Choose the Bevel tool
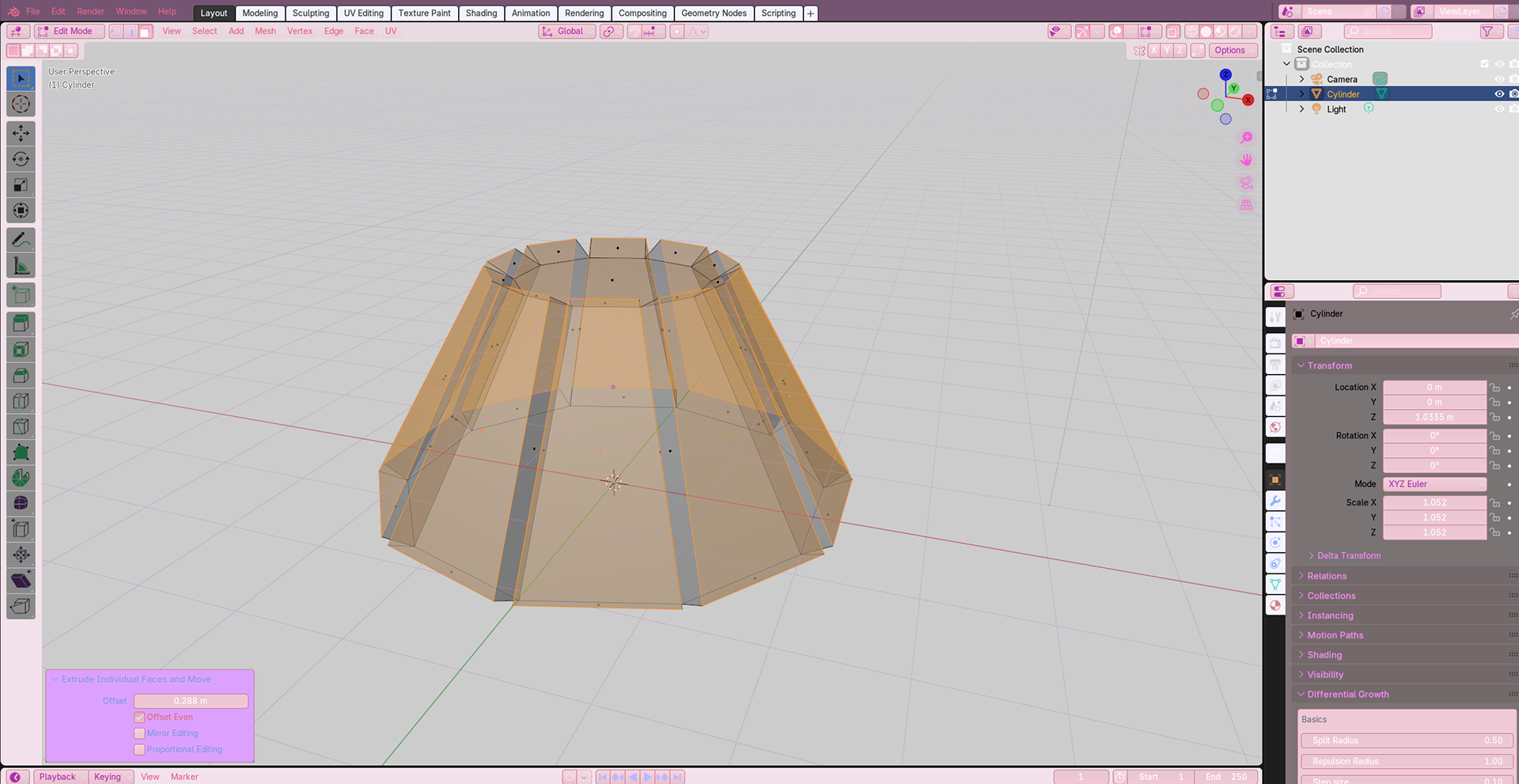 pyautogui.click(x=21, y=375)
